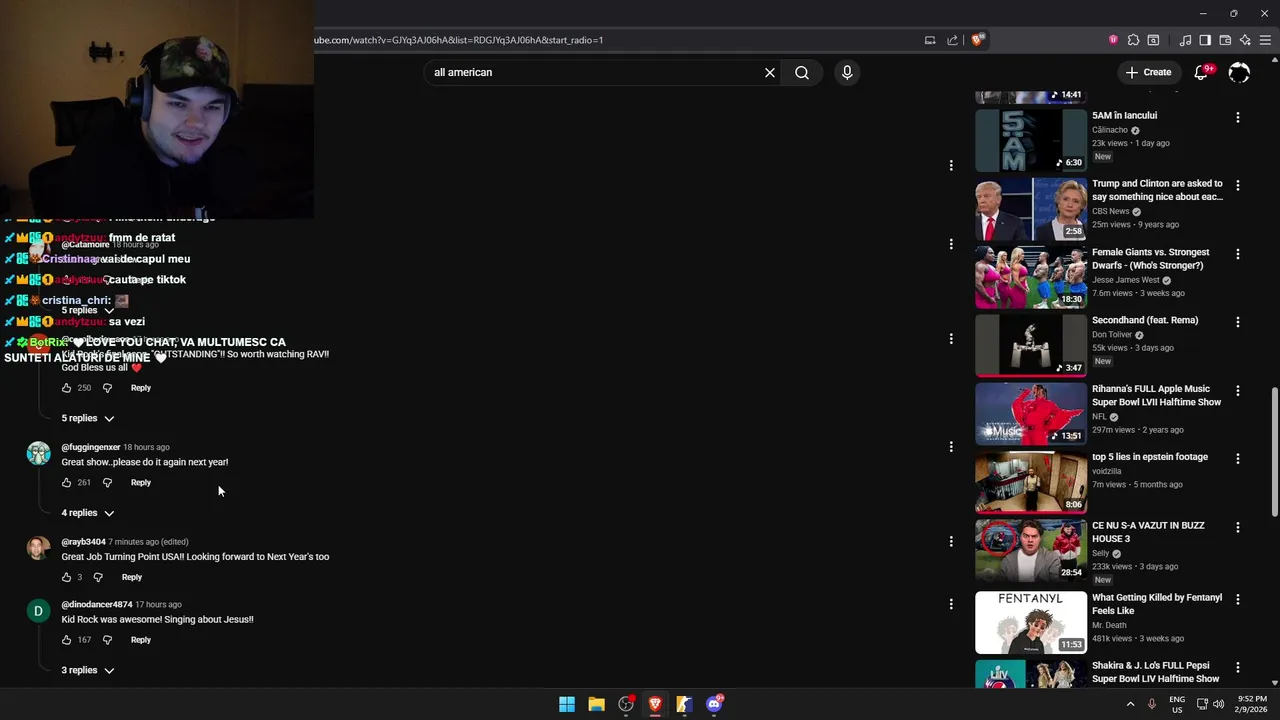Start voice search with the microphone icon
This screenshot has width=1280, height=720.
847,72
